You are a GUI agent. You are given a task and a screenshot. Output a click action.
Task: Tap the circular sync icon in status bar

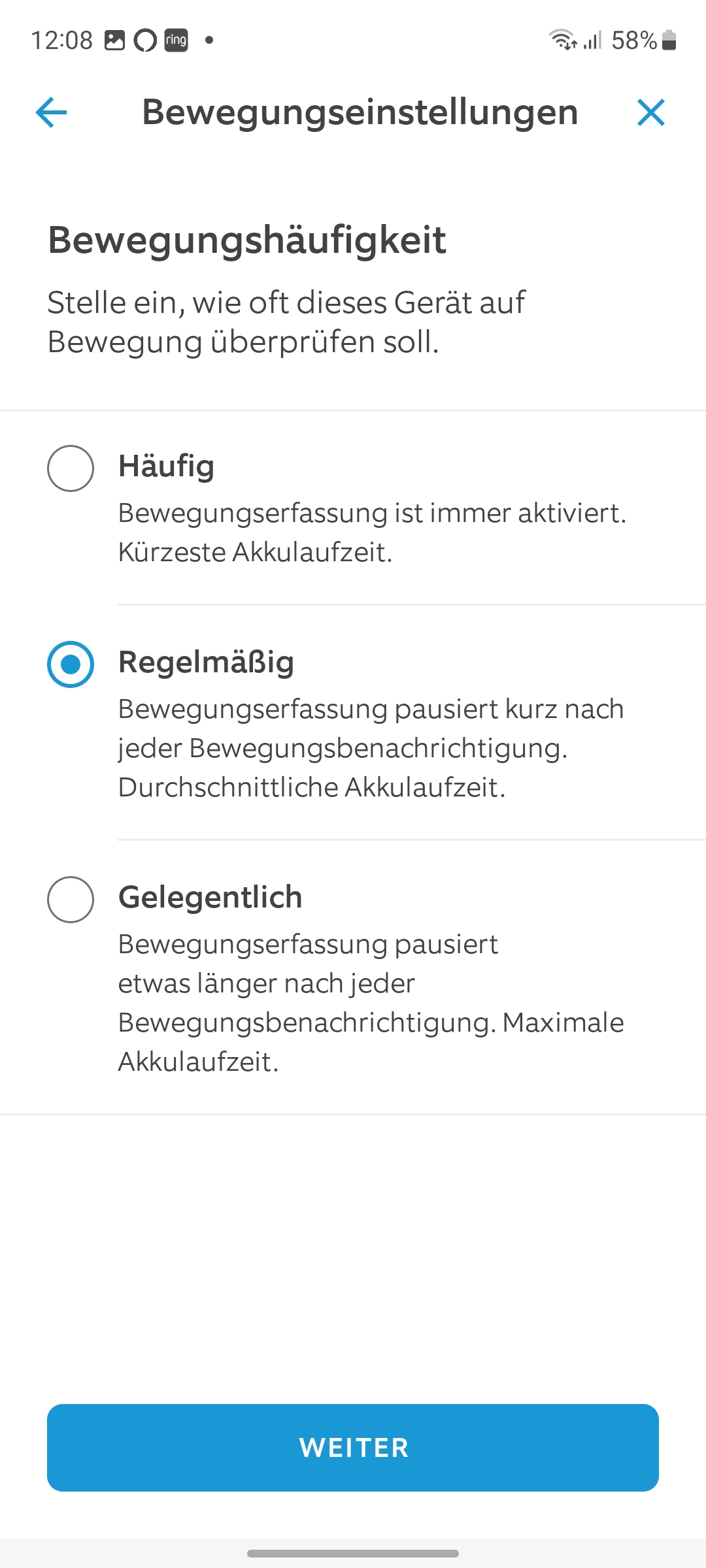pyautogui.click(x=145, y=41)
